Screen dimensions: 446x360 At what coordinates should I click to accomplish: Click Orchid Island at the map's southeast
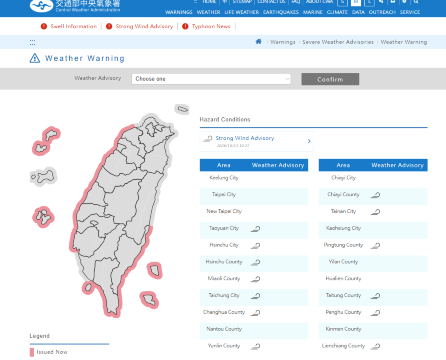point(149,299)
